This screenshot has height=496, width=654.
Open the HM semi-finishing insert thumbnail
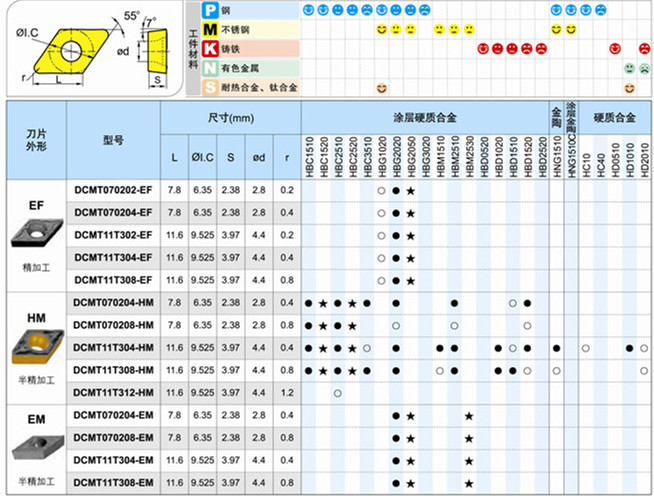[x=35, y=347]
